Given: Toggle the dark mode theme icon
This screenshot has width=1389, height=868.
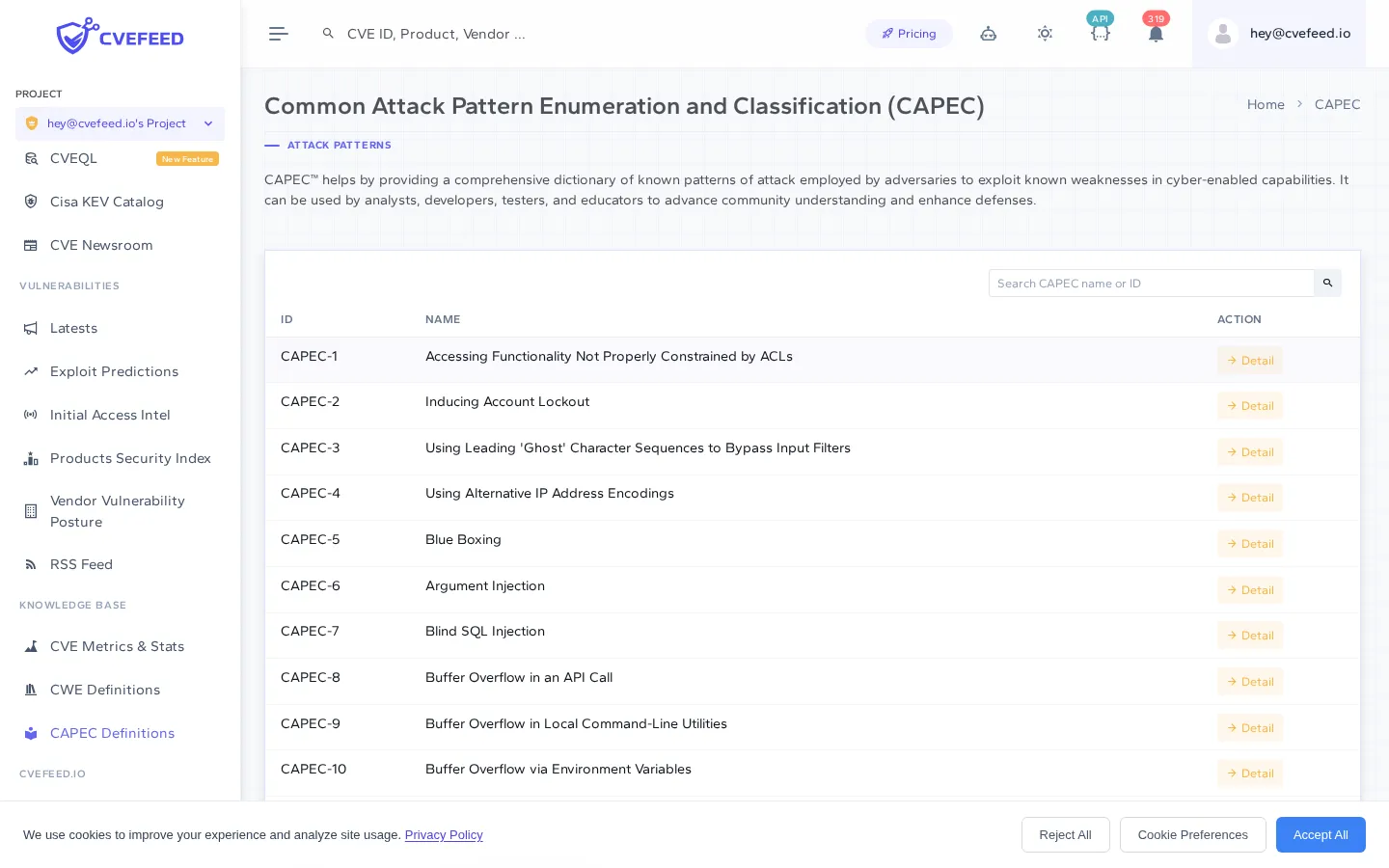Looking at the screenshot, I should [1045, 34].
